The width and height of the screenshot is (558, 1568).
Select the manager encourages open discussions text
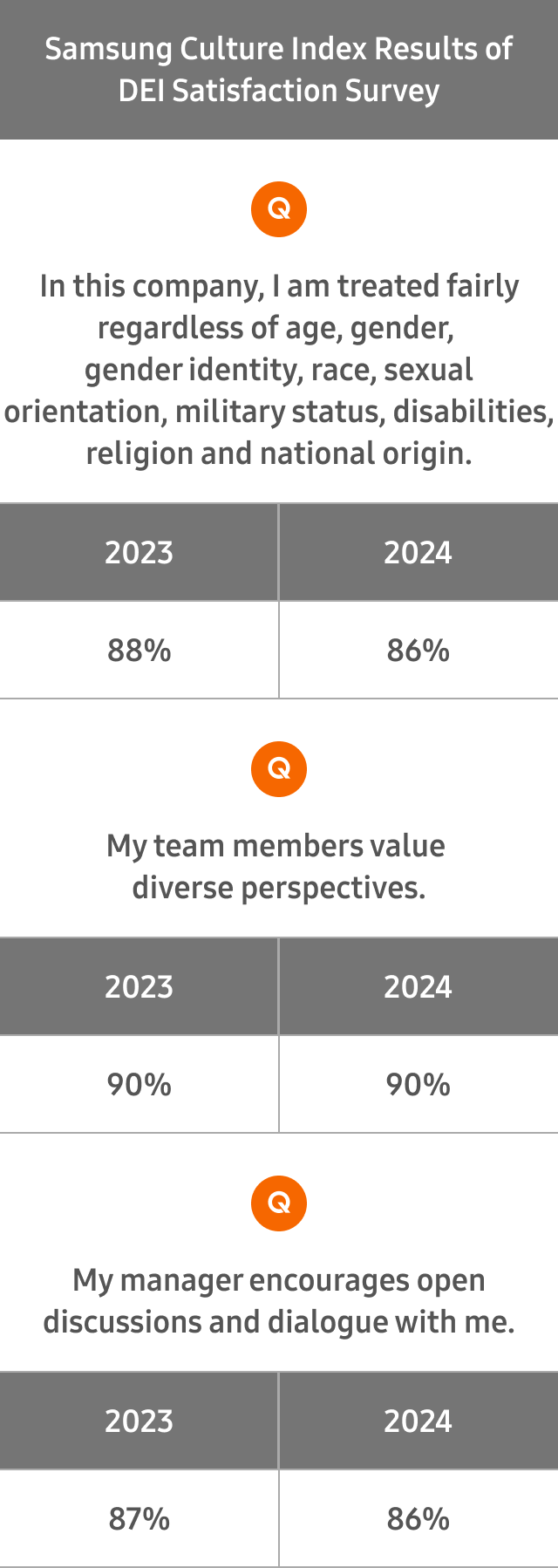coord(279,1301)
